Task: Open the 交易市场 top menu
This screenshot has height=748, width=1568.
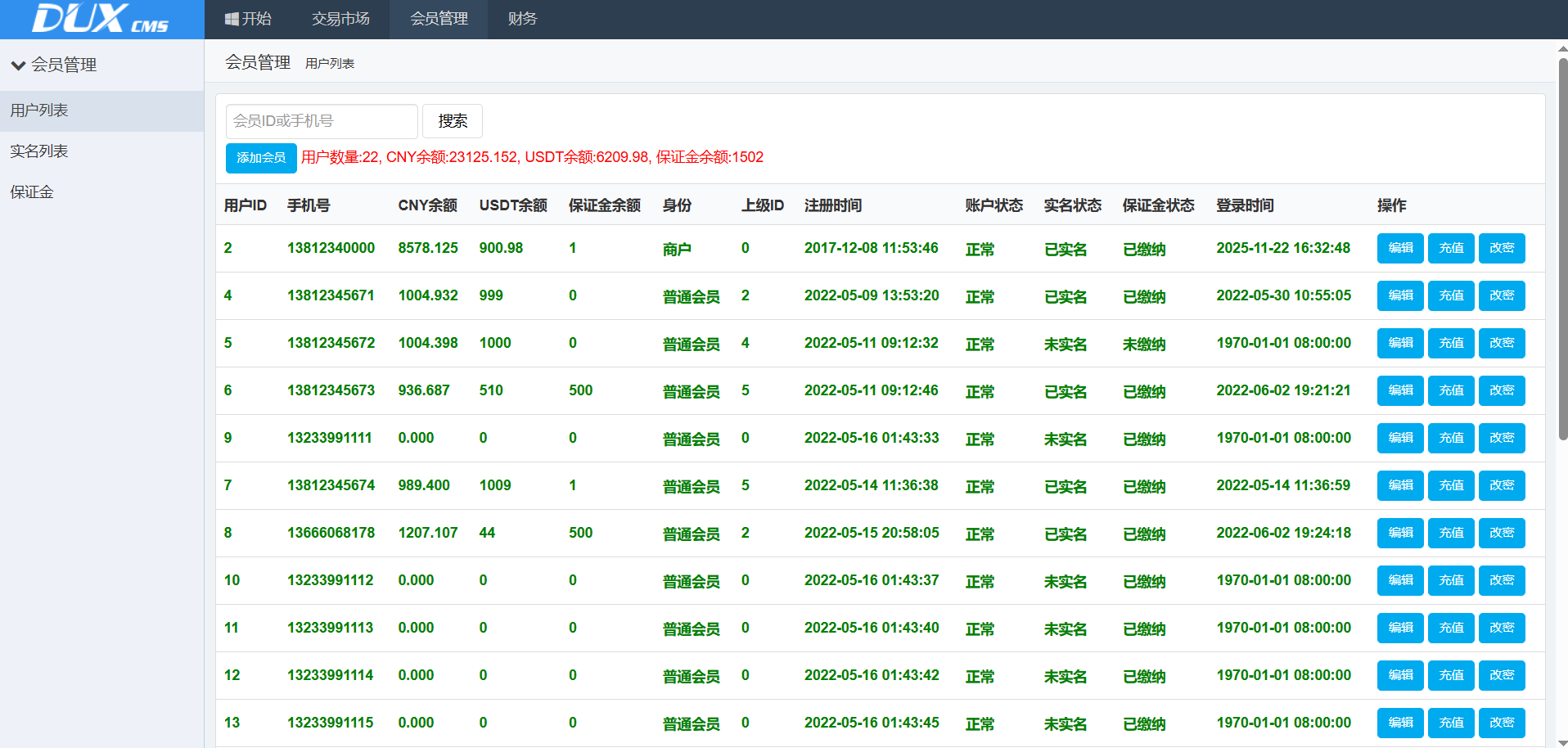Action: (340, 19)
